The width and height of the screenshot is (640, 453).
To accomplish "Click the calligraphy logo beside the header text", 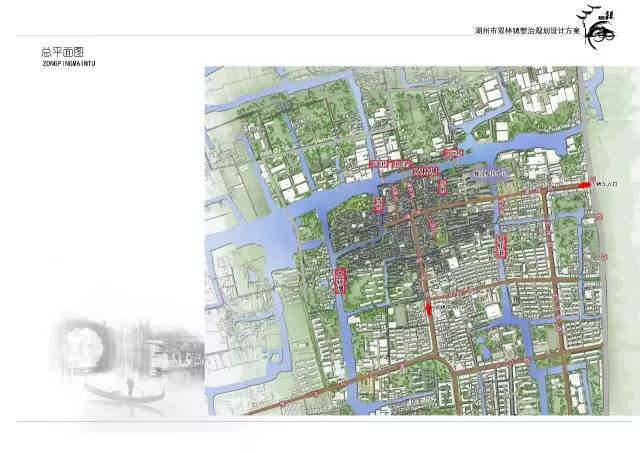I will (597, 29).
